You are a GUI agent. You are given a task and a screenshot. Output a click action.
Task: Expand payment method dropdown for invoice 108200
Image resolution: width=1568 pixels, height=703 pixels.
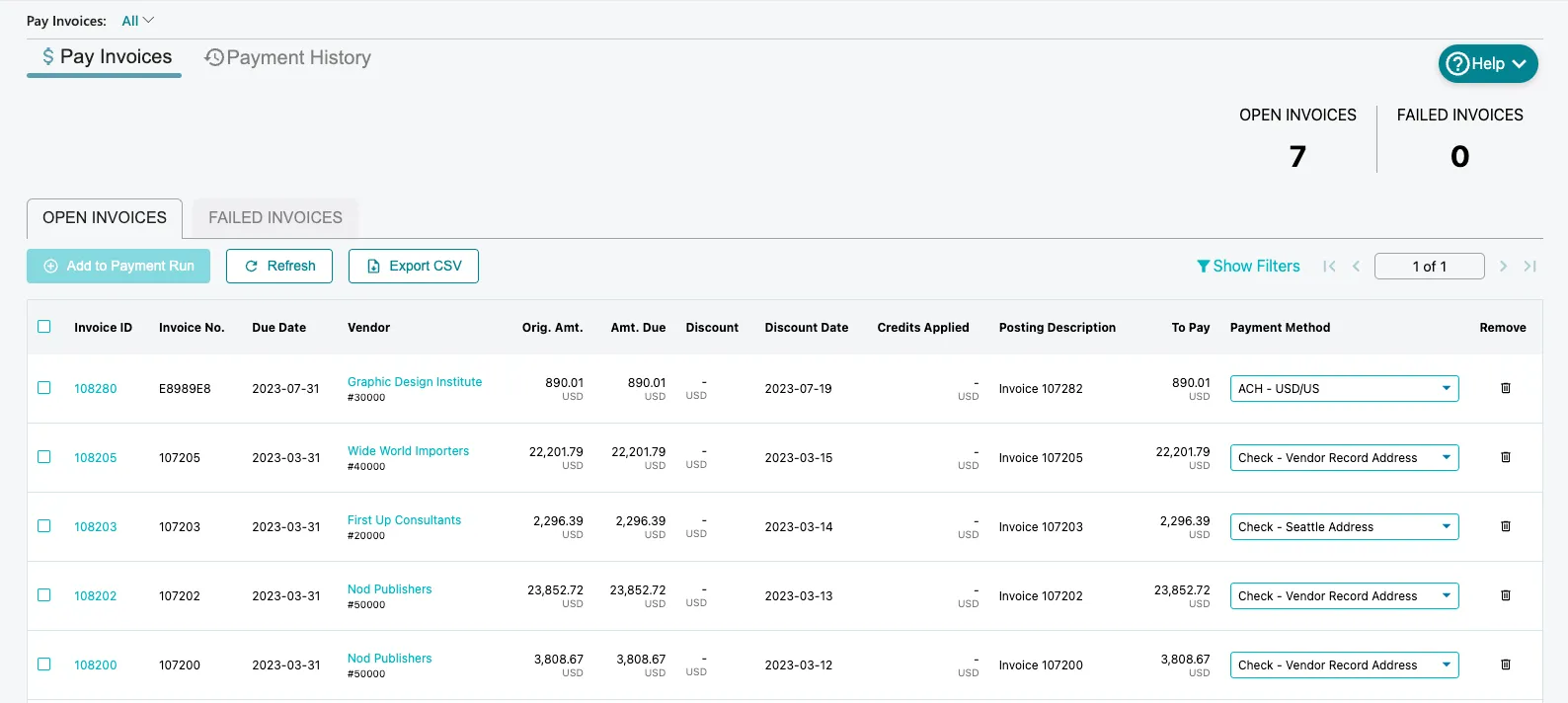click(1344, 664)
